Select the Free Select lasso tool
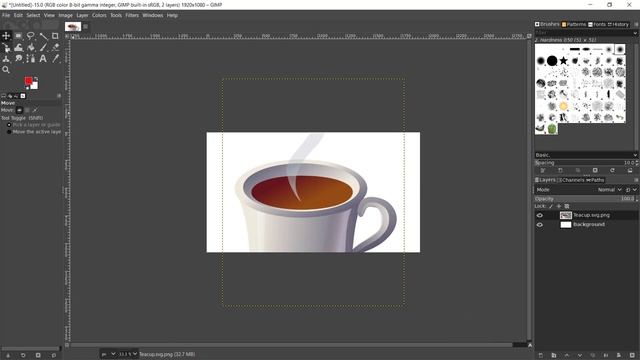Screen dimensions: 640x360 click(31, 36)
